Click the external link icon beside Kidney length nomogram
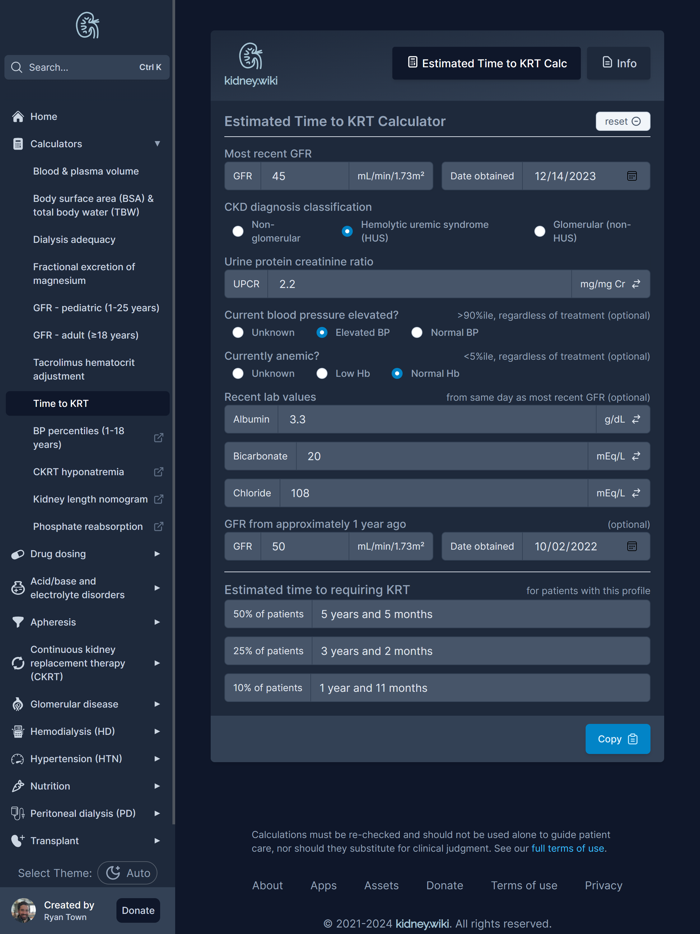 pyautogui.click(x=158, y=499)
